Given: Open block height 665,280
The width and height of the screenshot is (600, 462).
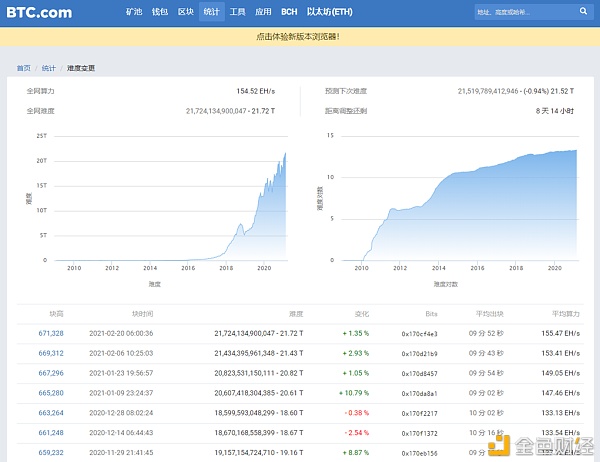Looking at the screenshot, I should pyautogui.click(x=51, y=391).
